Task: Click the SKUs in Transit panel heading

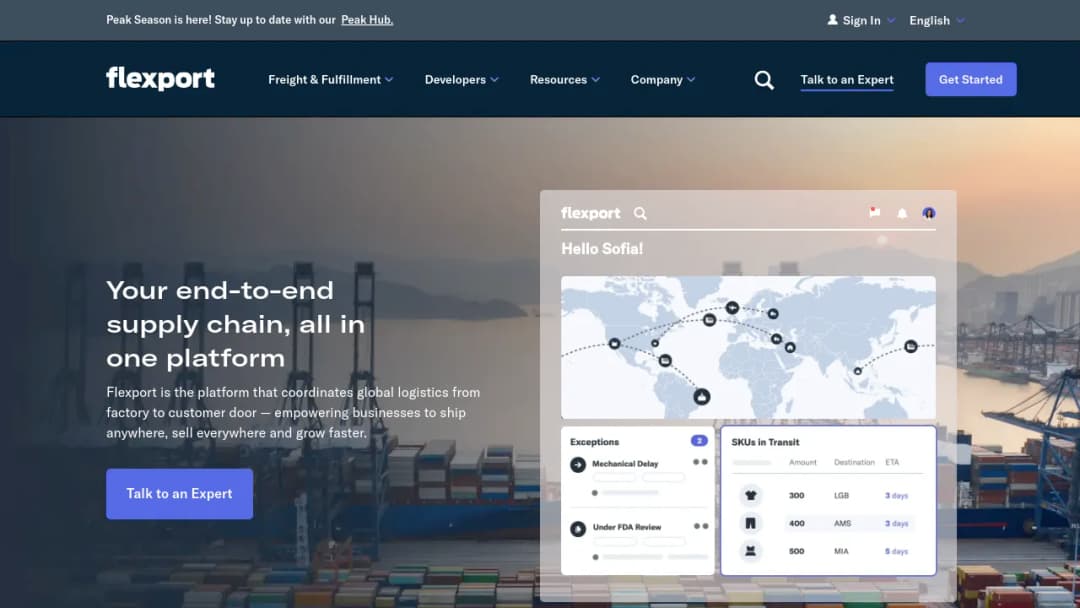Action: pos(765,442)
